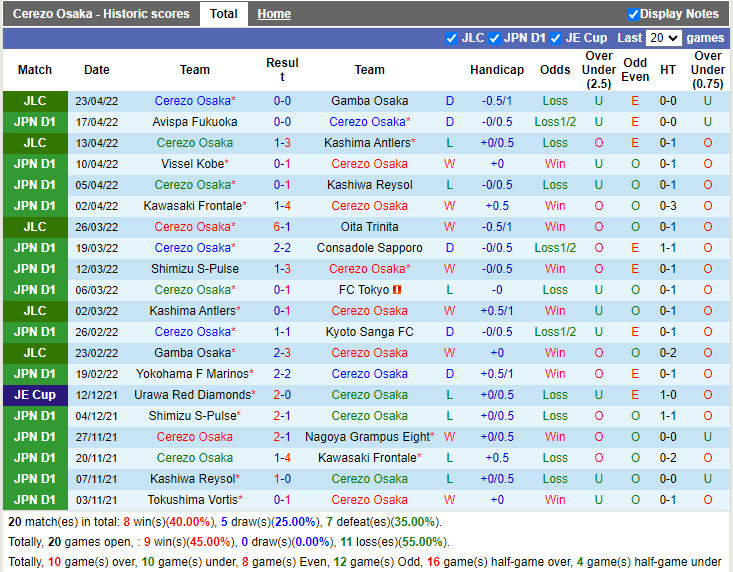Click the Odd Even column header
The width and height of the screenshot is (733, 572).
(x=635, y=70)
